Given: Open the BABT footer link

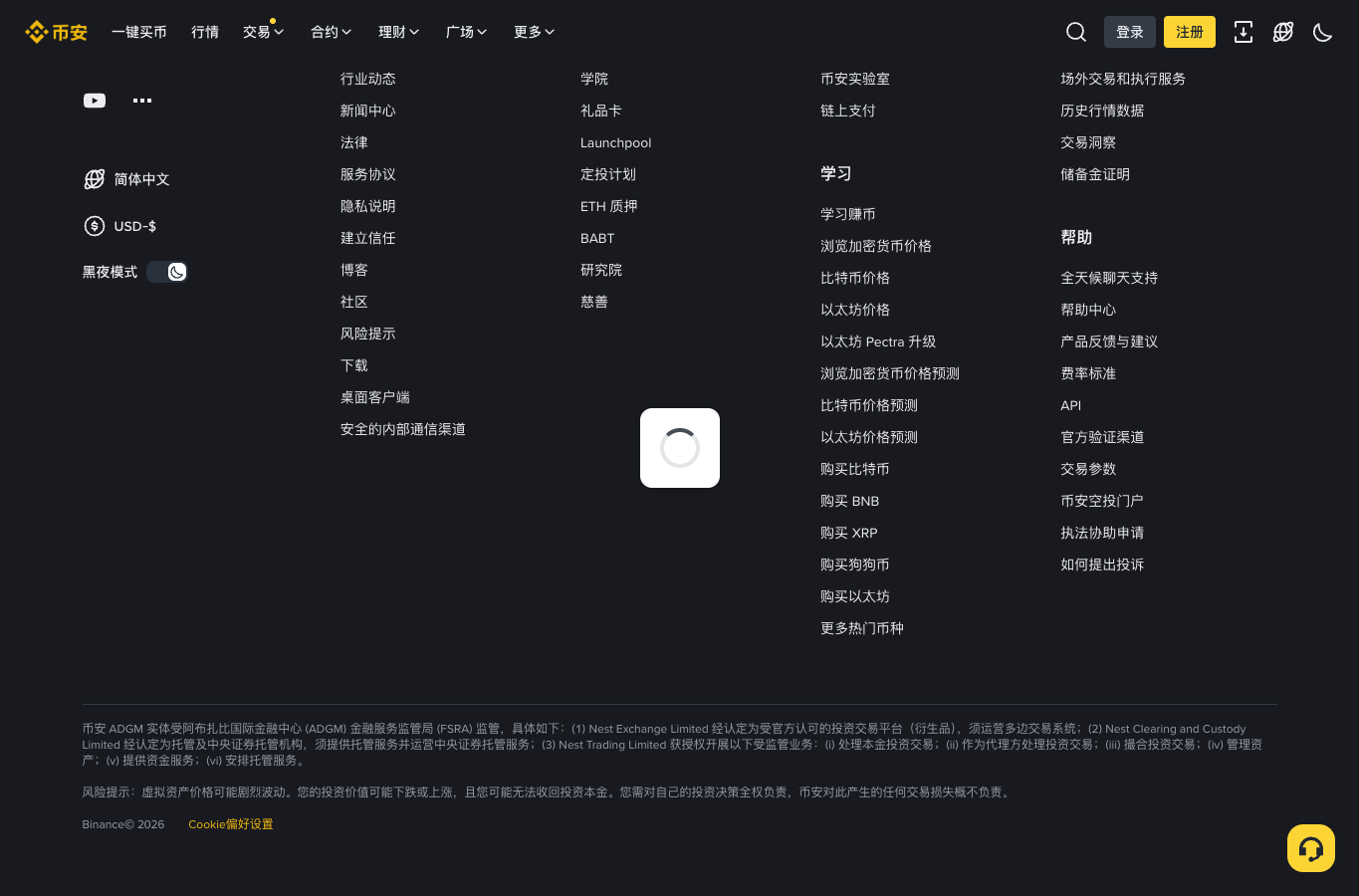Looking at the screenshot, I should point(597,238).
